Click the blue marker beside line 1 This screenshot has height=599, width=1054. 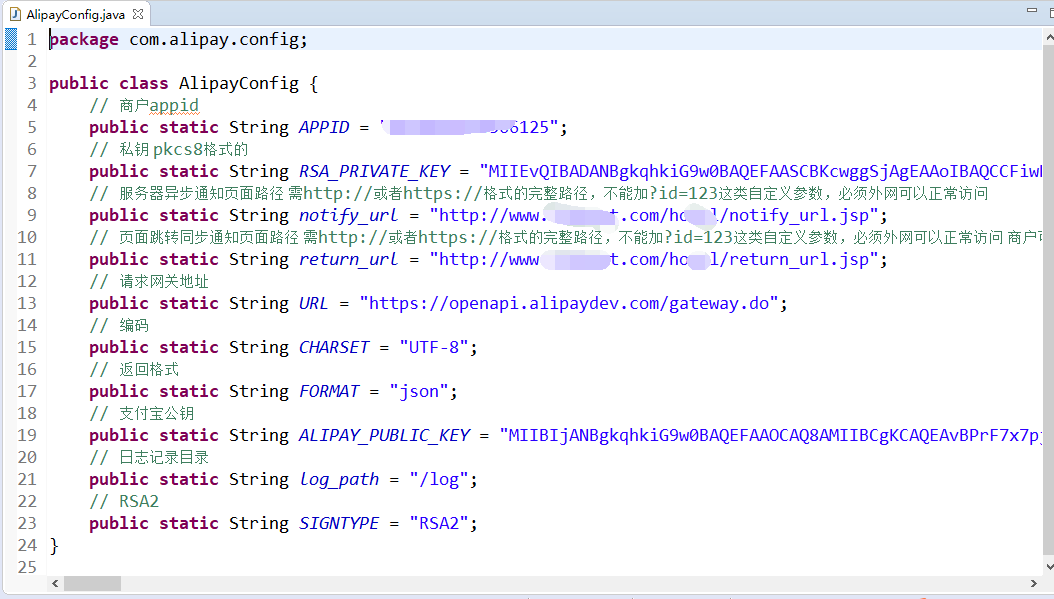[x=11, y=39]
